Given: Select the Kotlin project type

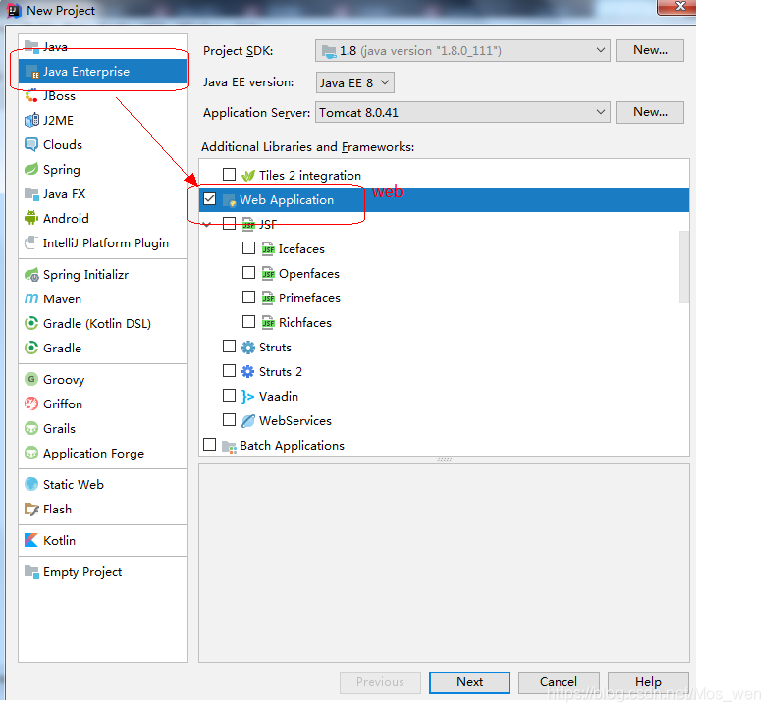Looking at the screenshot, I should click(x=103, y=540).
